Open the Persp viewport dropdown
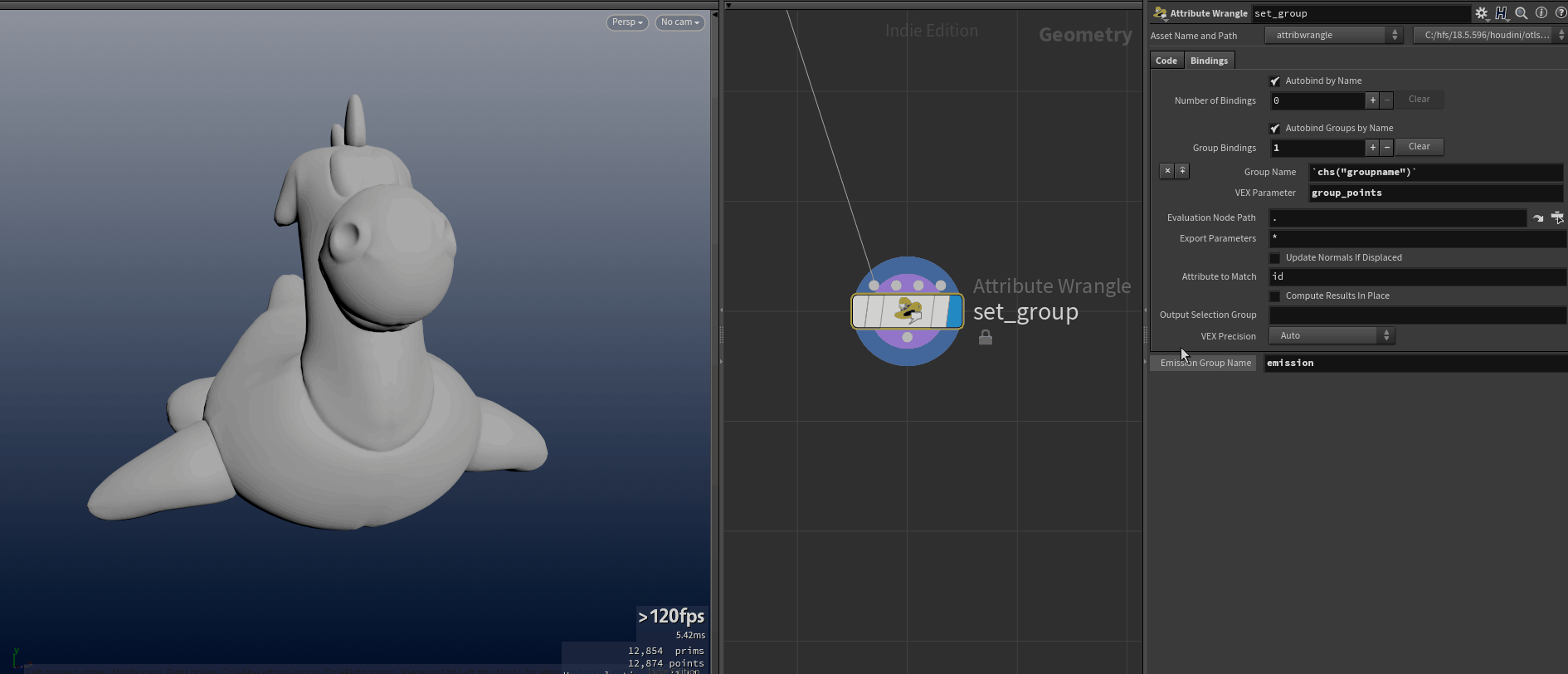1568x674 pixels. point(627,22)
